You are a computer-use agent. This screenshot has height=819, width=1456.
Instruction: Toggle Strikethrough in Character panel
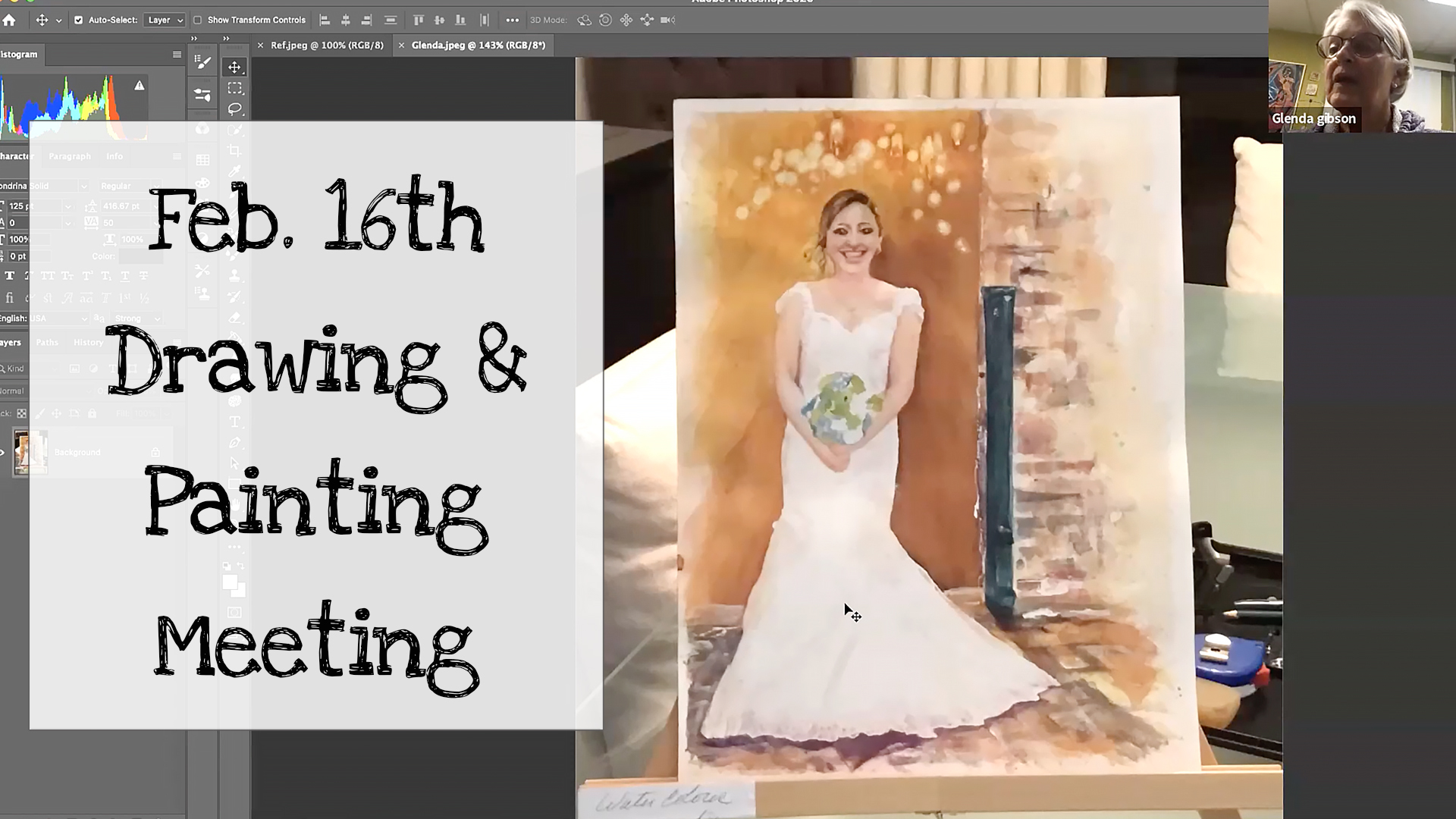click(x=144, y=276)
